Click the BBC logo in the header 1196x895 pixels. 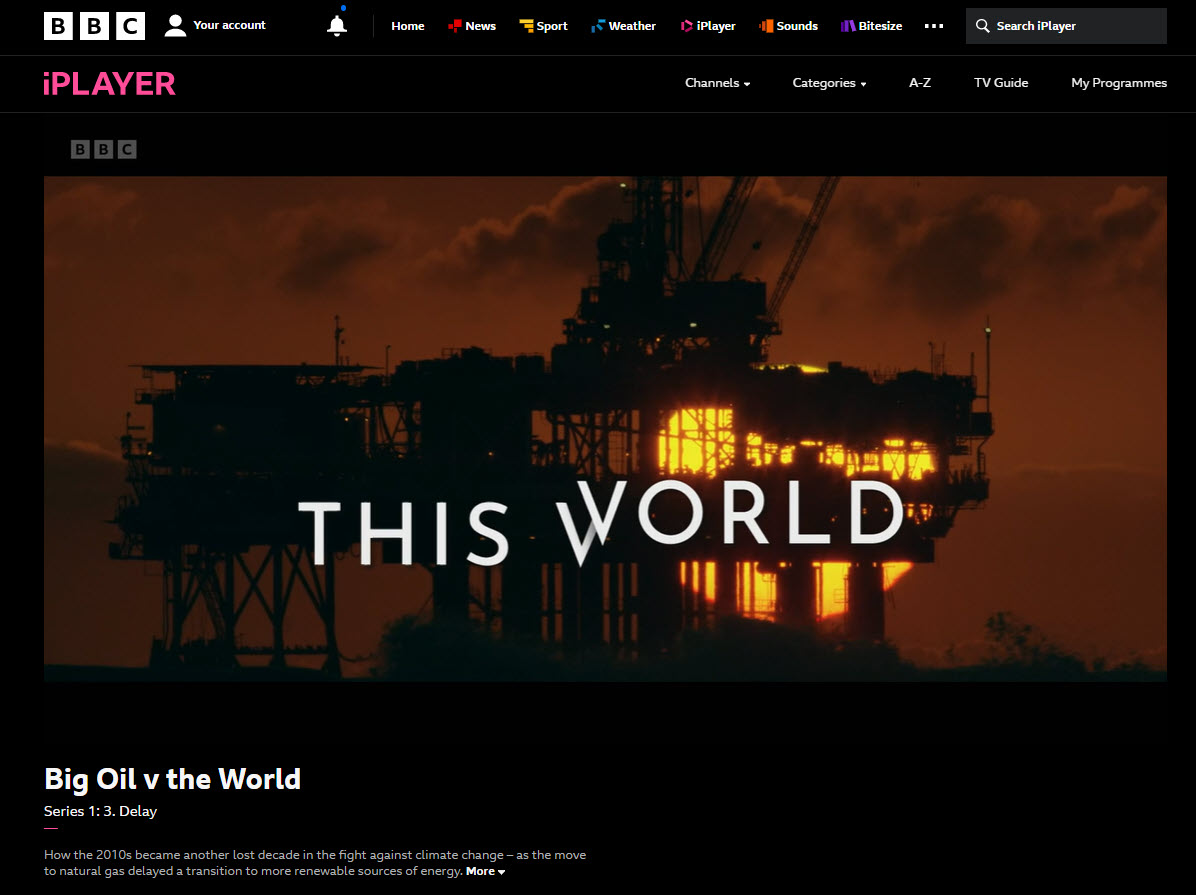click(x=94, y=26)
